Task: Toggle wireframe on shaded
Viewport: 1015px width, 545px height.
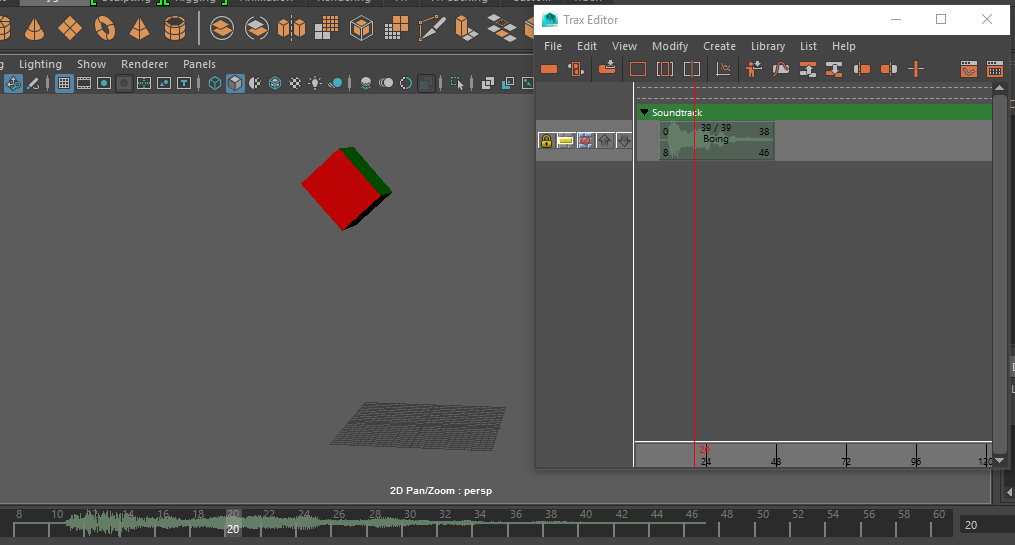Action: (x=275, y=83)
